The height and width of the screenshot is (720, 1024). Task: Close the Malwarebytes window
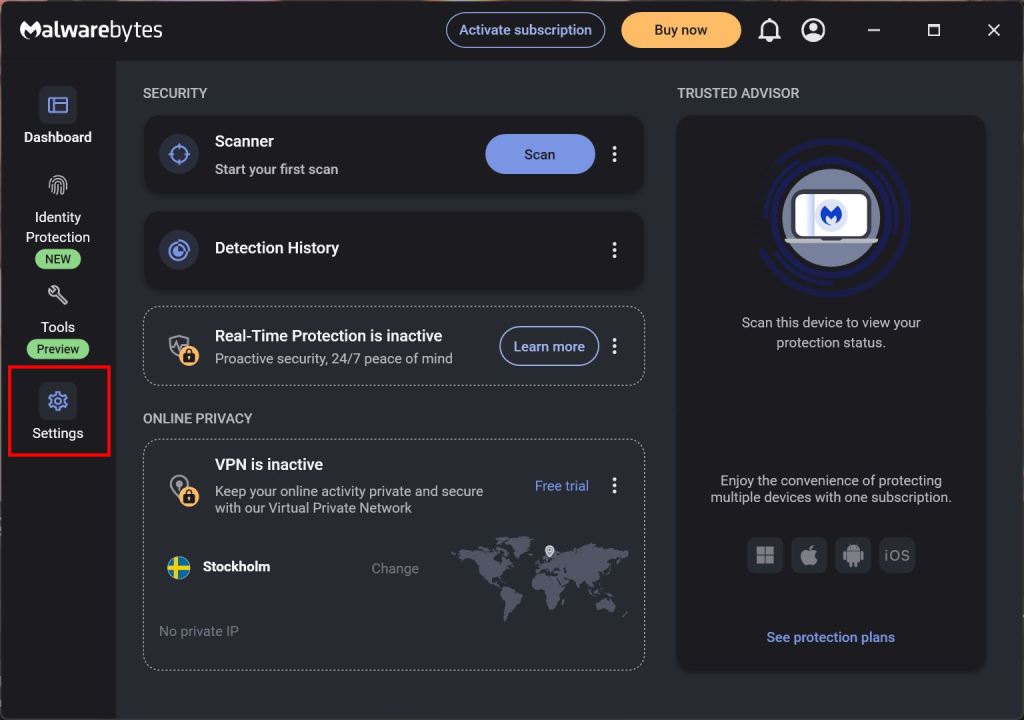pyautogui.click(x=993, y=30)
